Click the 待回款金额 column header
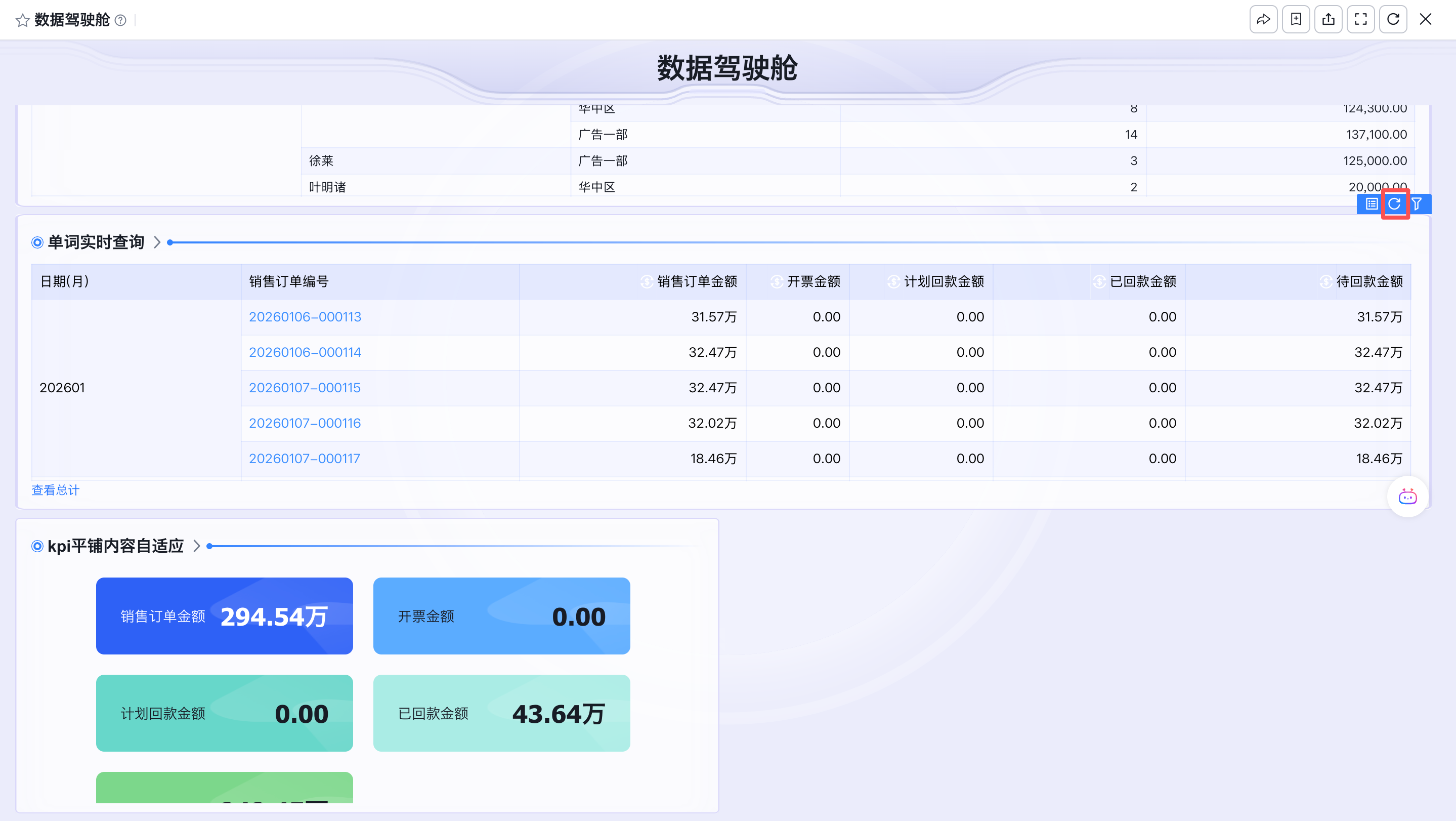Viewport: 1456px width, 821px height. (1369, 281)
